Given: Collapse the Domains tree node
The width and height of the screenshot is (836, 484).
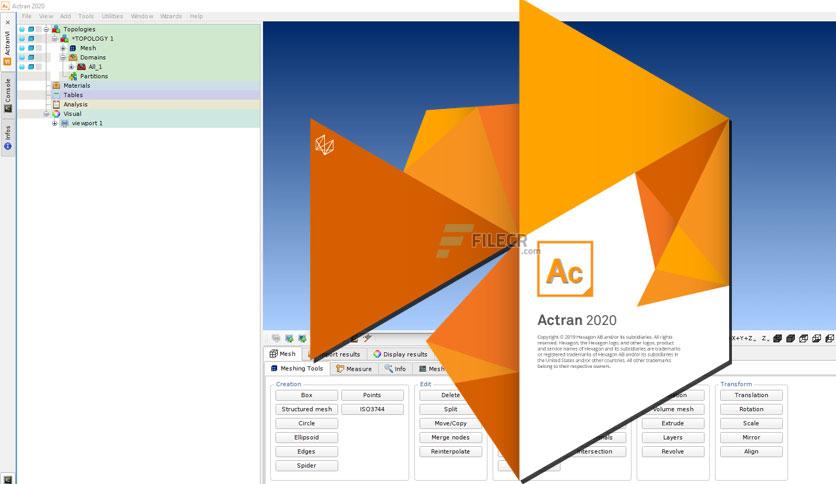Looking at the screenshot, I should point(63,57).
